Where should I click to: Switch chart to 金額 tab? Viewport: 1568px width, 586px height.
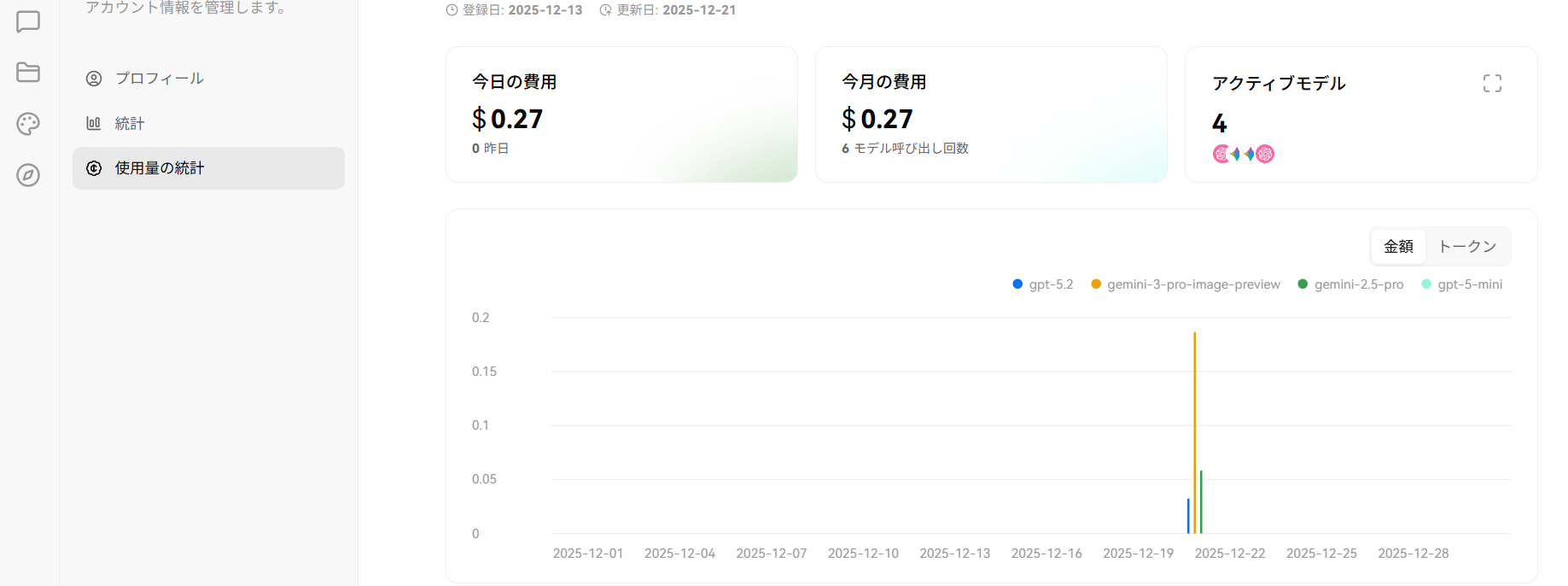pos(1398,246)
